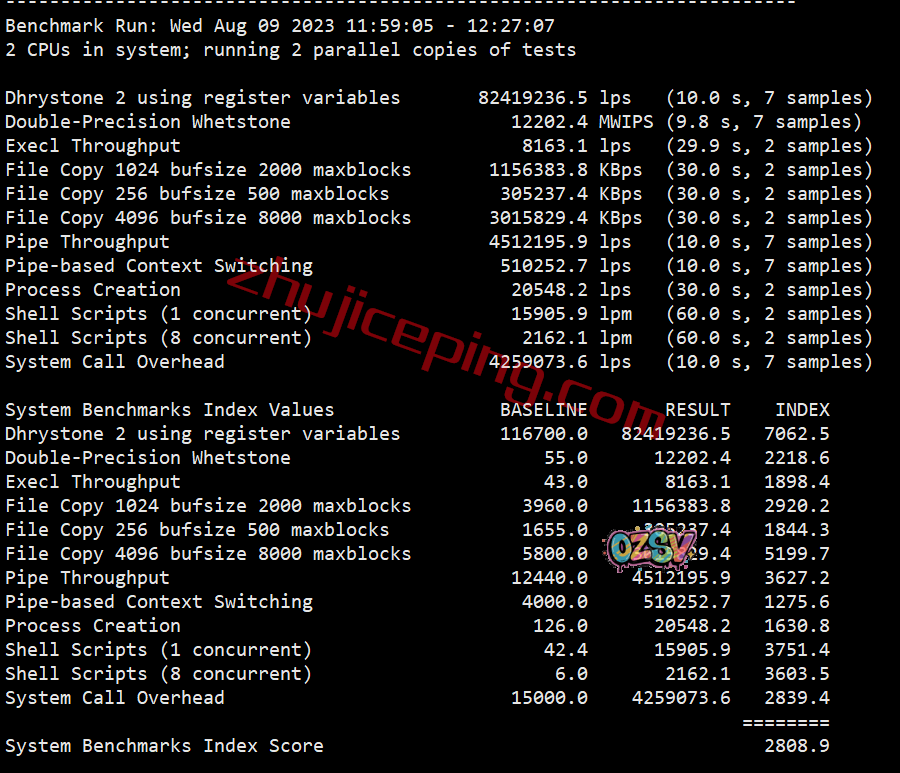
Task: Click the INDEX column header
Action: [x=802, y=410]
